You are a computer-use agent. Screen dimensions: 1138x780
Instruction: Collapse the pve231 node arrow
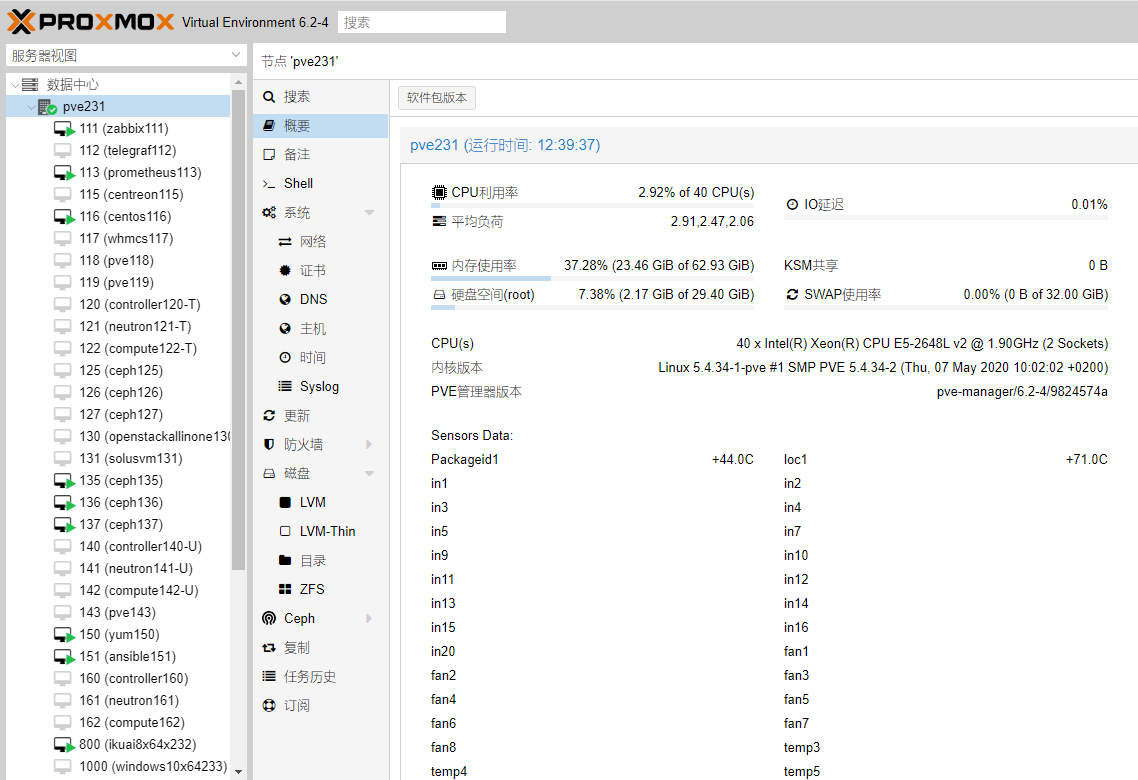click(x=31, y=107)
